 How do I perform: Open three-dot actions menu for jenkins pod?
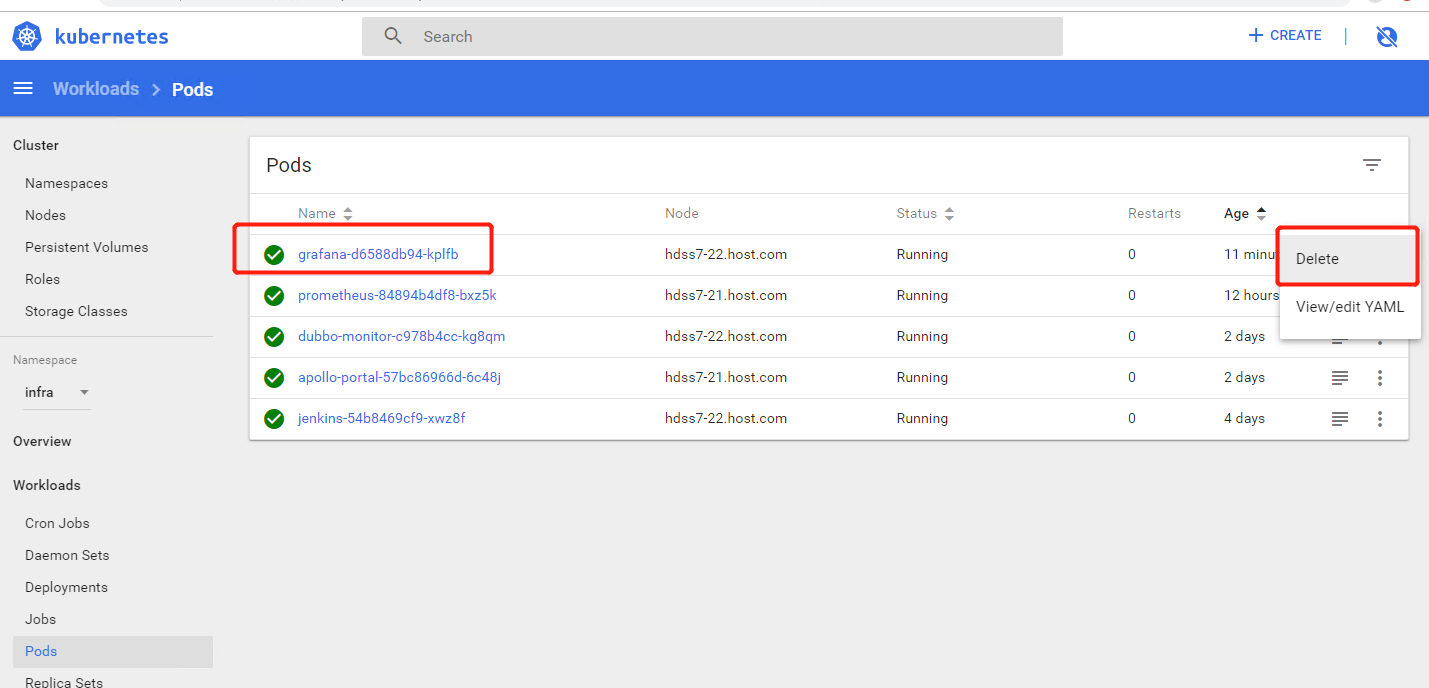pyautogui.click(x=1380, y=419)
